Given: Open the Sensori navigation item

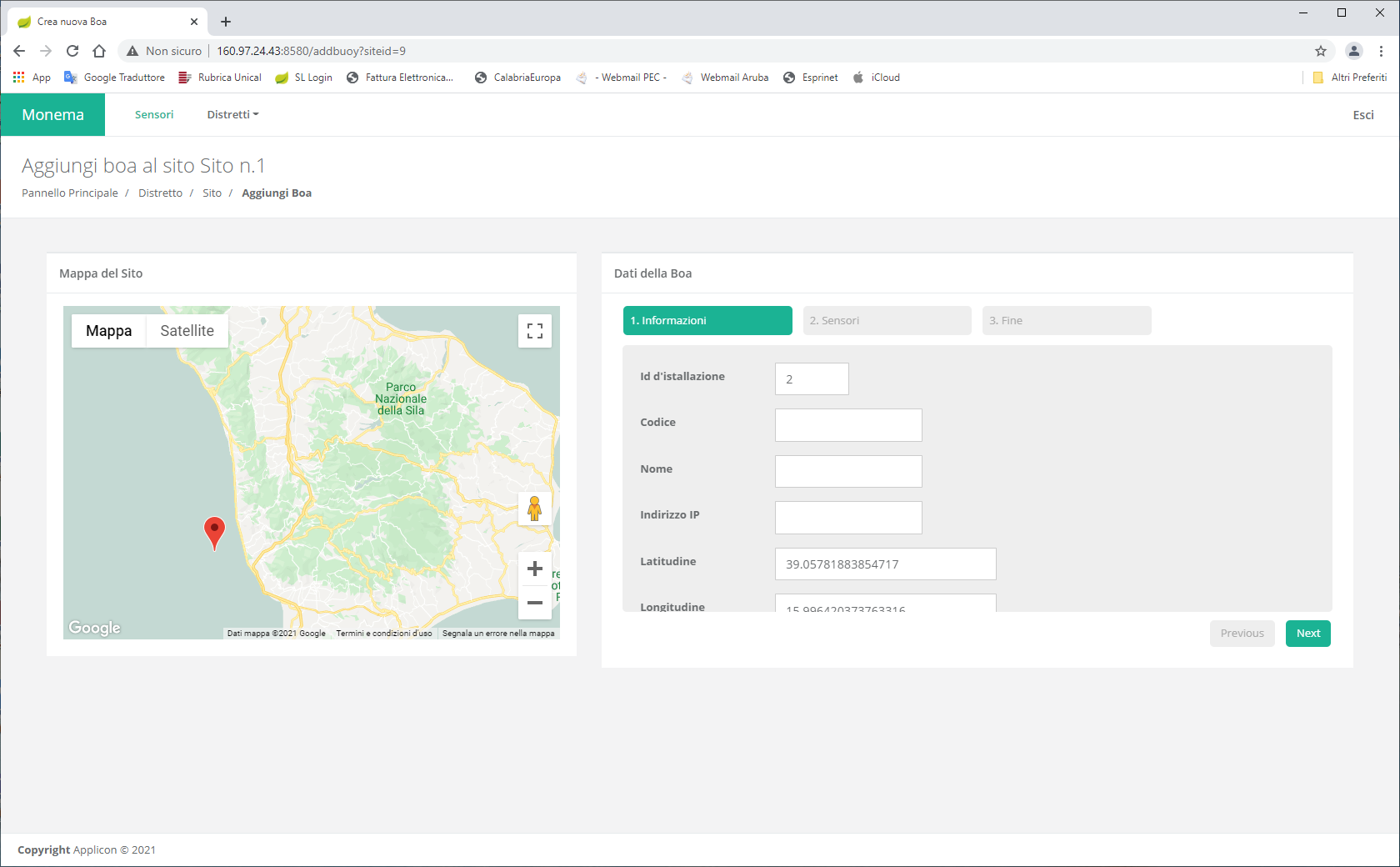Looking at the screenshot, I should tap(154, 114).
